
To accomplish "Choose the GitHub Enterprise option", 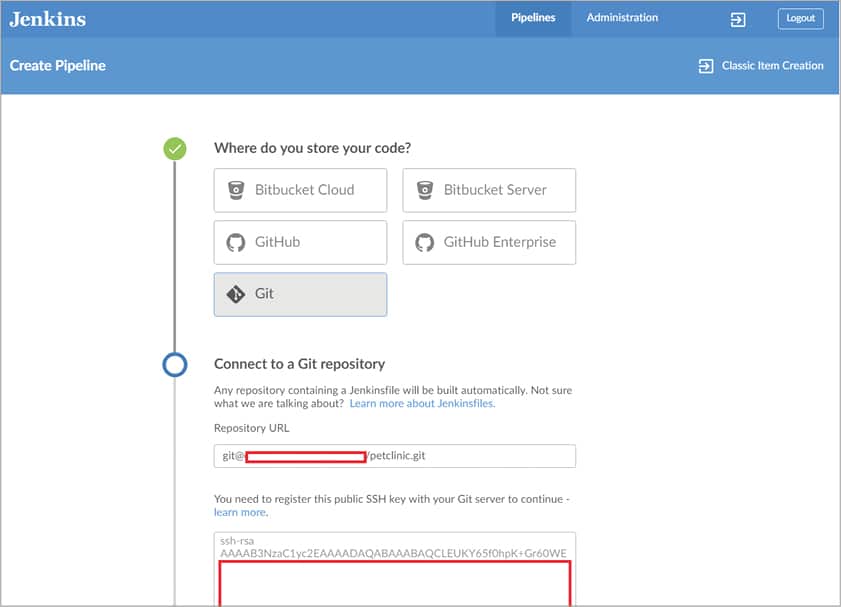I will pos(489,242).
